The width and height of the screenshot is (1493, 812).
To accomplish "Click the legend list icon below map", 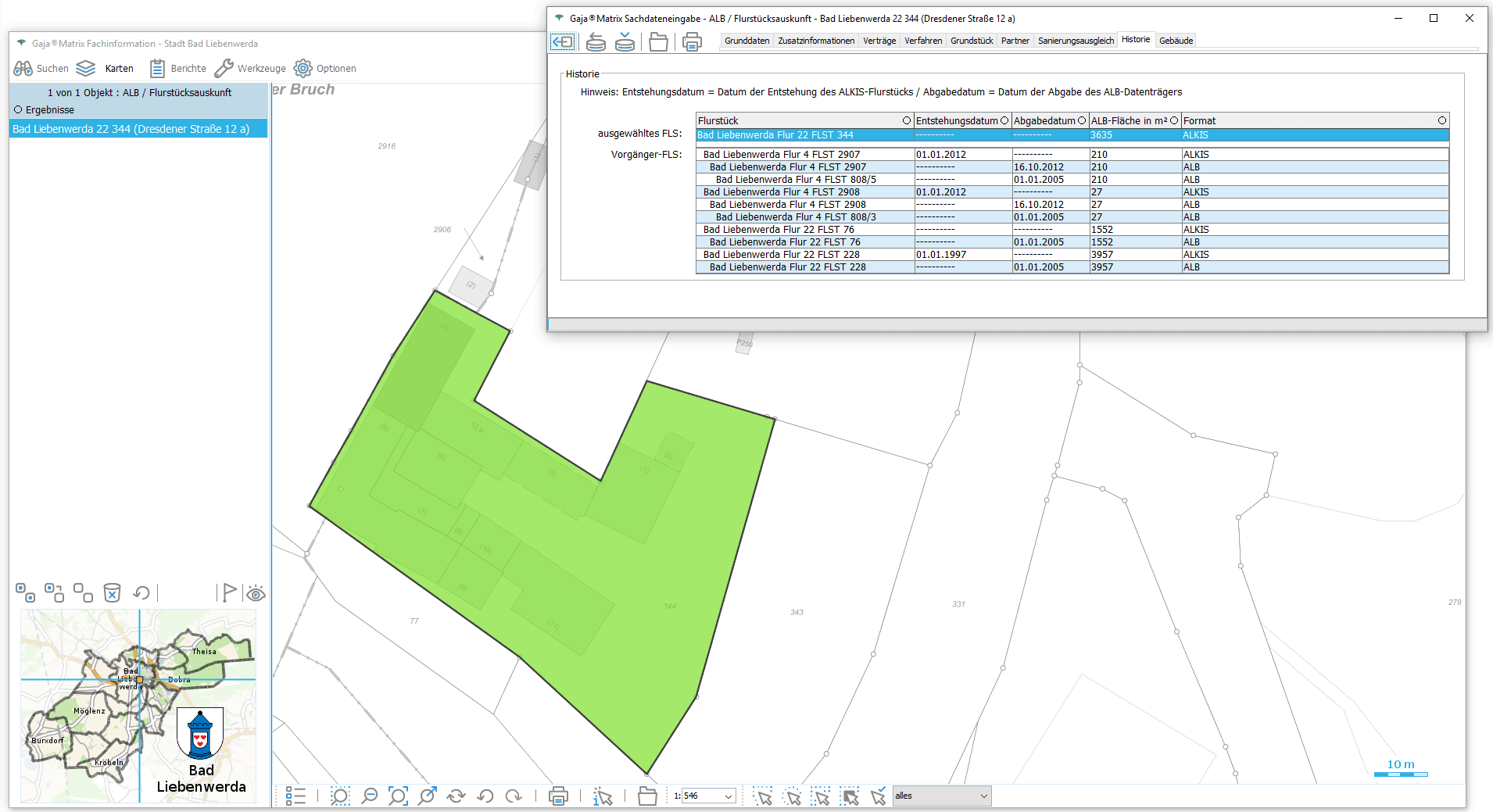I will point(295,796).
